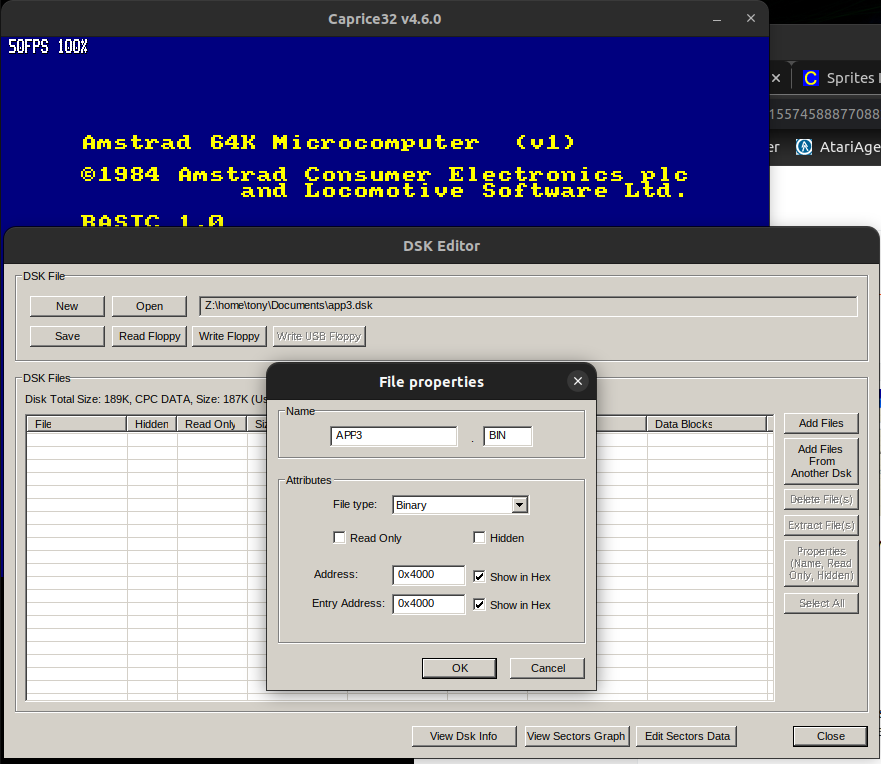Image resolution: width=881 pixels, height=764 pixels.
Task: Enable the Hidden checkbox
Action: point(479,538)
